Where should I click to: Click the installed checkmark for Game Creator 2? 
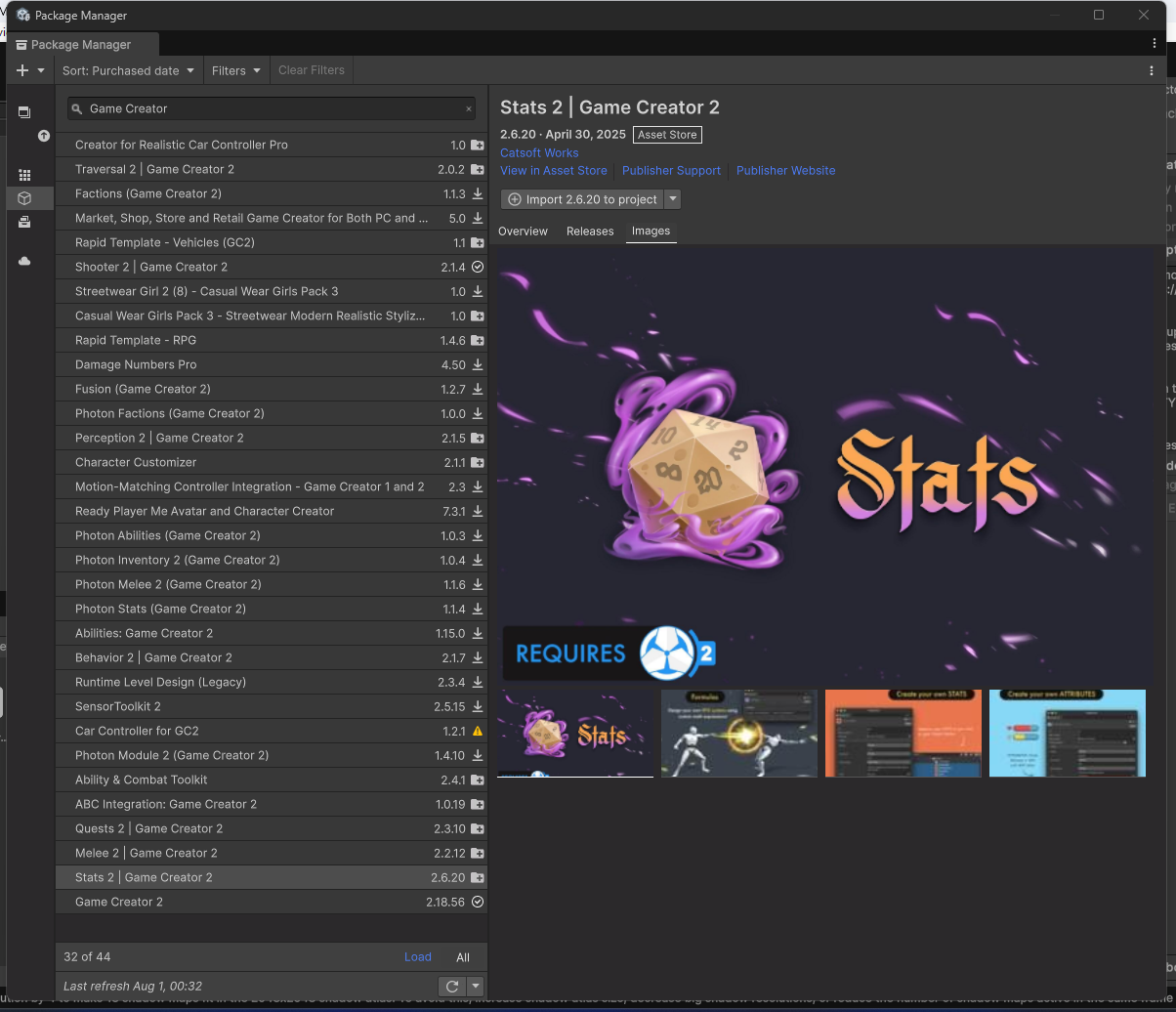(478, 902)
